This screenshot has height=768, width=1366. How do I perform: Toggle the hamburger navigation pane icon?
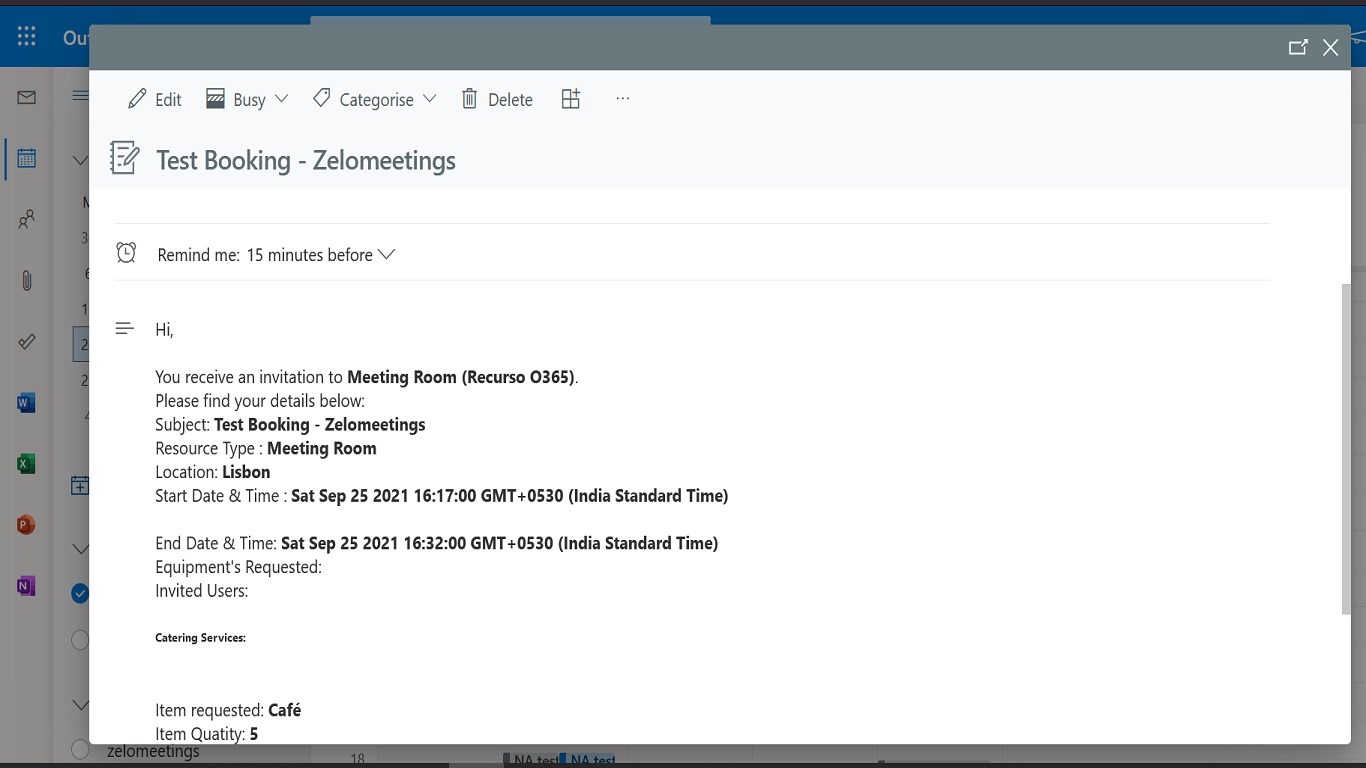80,96
